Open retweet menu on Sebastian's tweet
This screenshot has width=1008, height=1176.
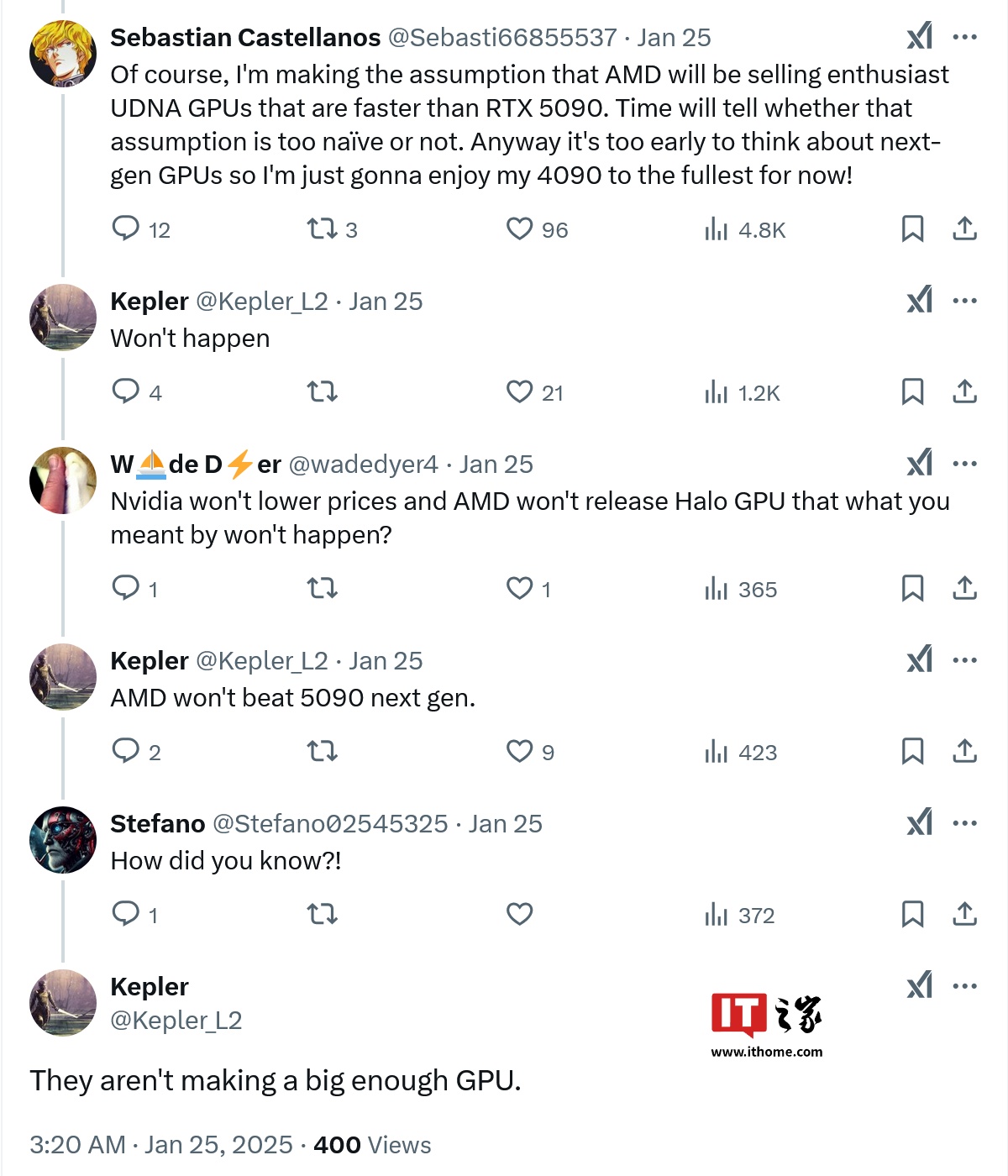(322, 228)
